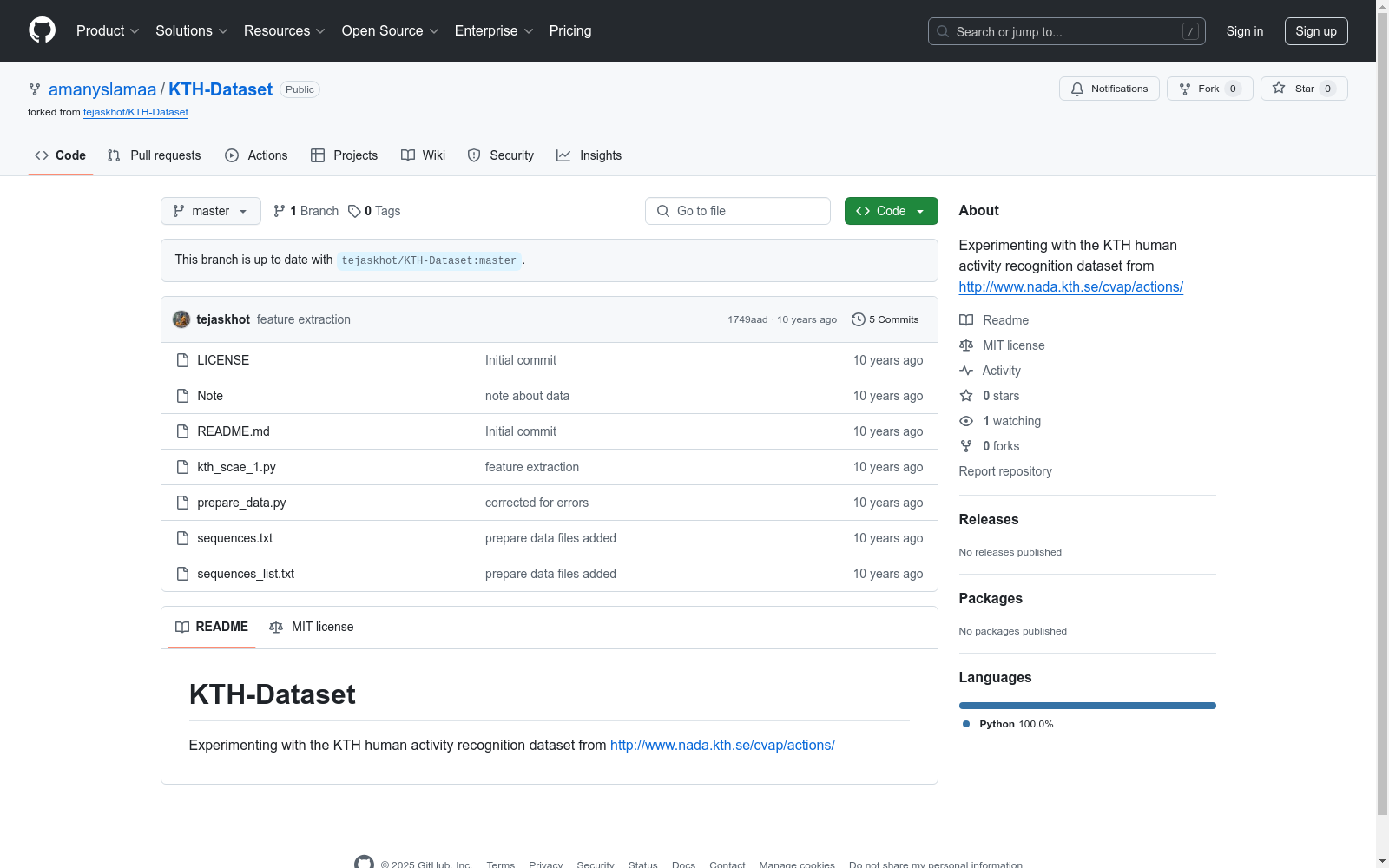Open 'corrected for errors' commit message
Screen dimensions: 1389x868
tap(537, 503)
